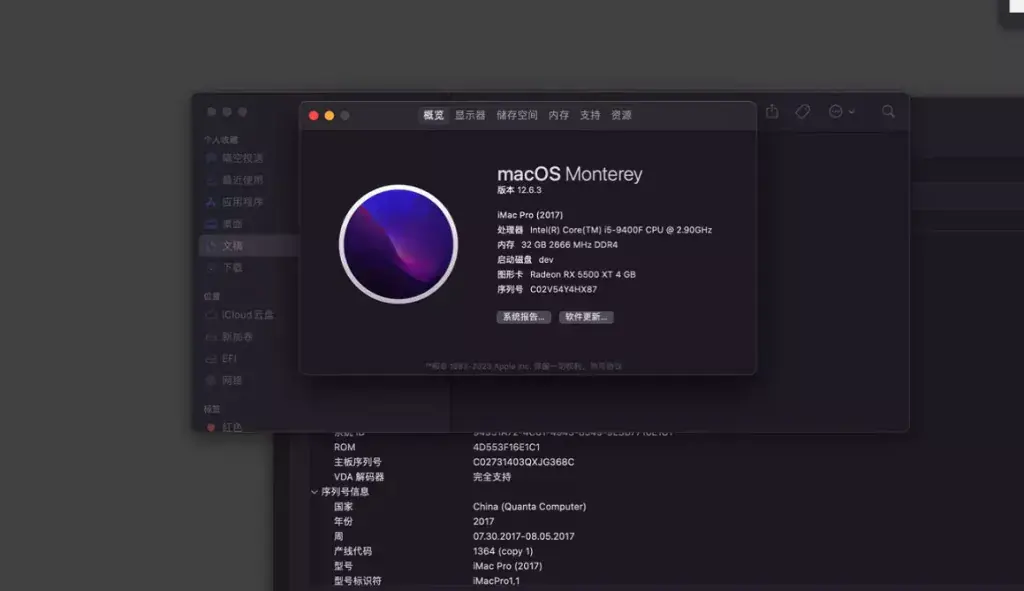Switch to the 显示器 displays tab

tap(470, 115)
